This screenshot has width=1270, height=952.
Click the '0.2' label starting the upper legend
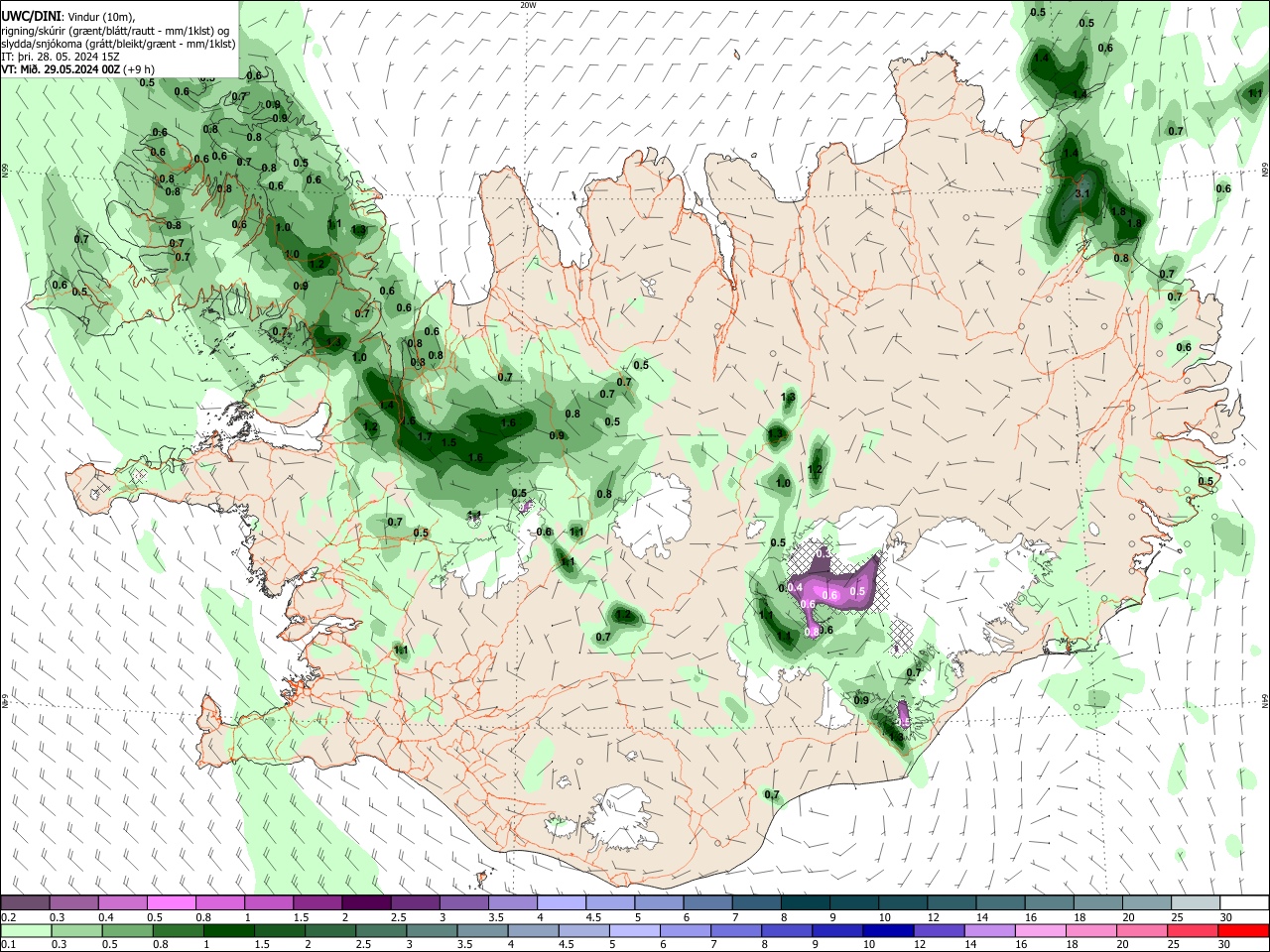[x=7, y=917]
